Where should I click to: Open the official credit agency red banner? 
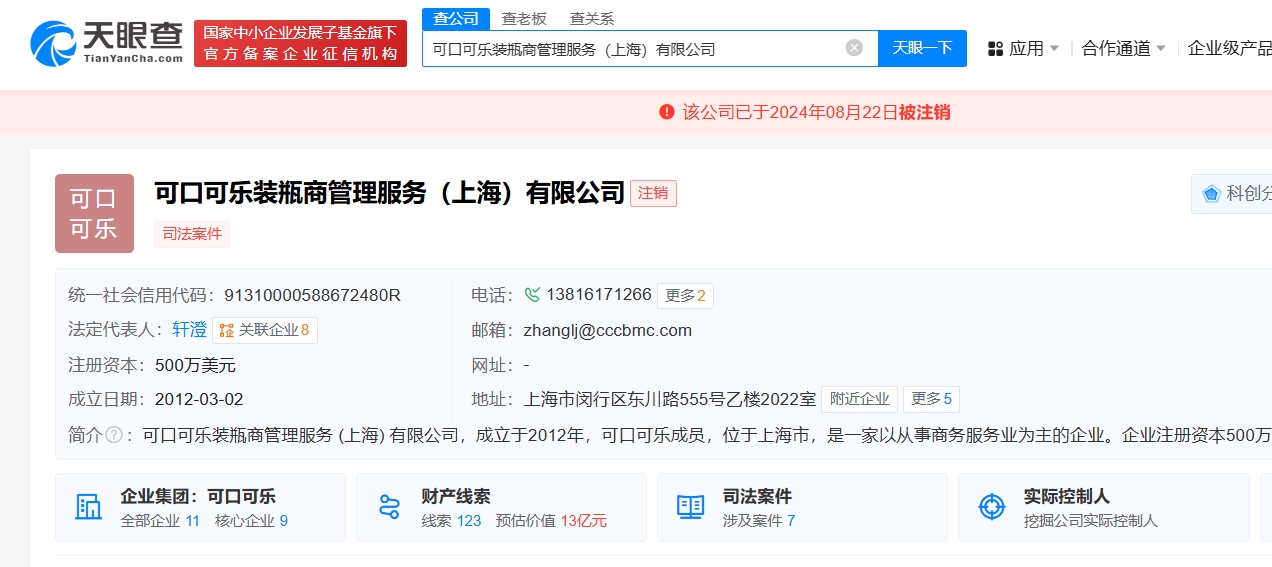(300, 44)
